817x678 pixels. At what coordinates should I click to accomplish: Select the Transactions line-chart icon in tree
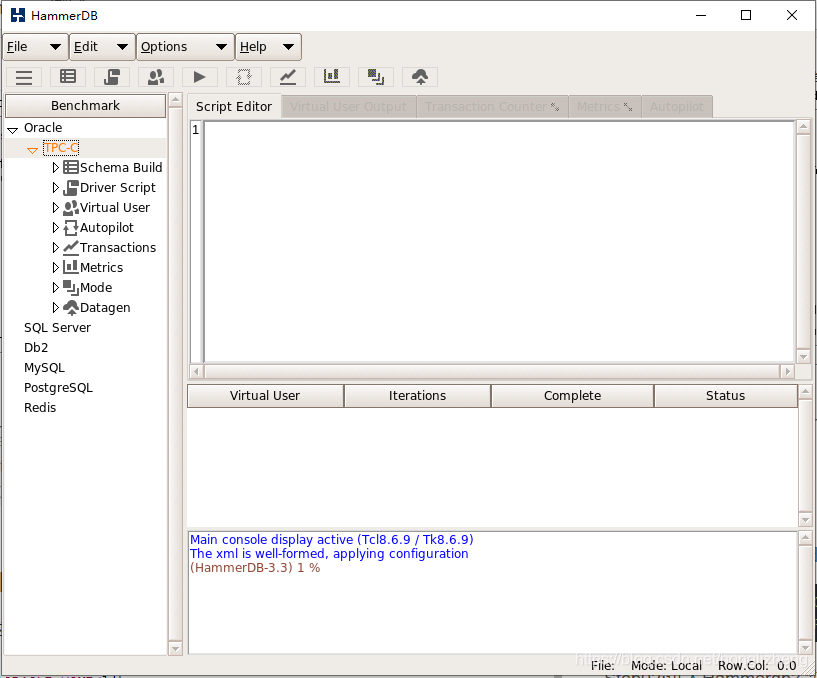pyautogui.click(x=70, y=248)
